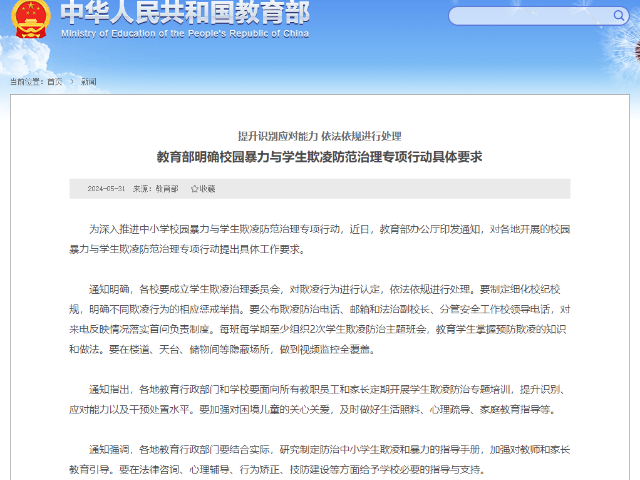This screenshot has width=640, height=480.
Task: Click the 来源 label in the info bar
Action: (x=141, y=188)
